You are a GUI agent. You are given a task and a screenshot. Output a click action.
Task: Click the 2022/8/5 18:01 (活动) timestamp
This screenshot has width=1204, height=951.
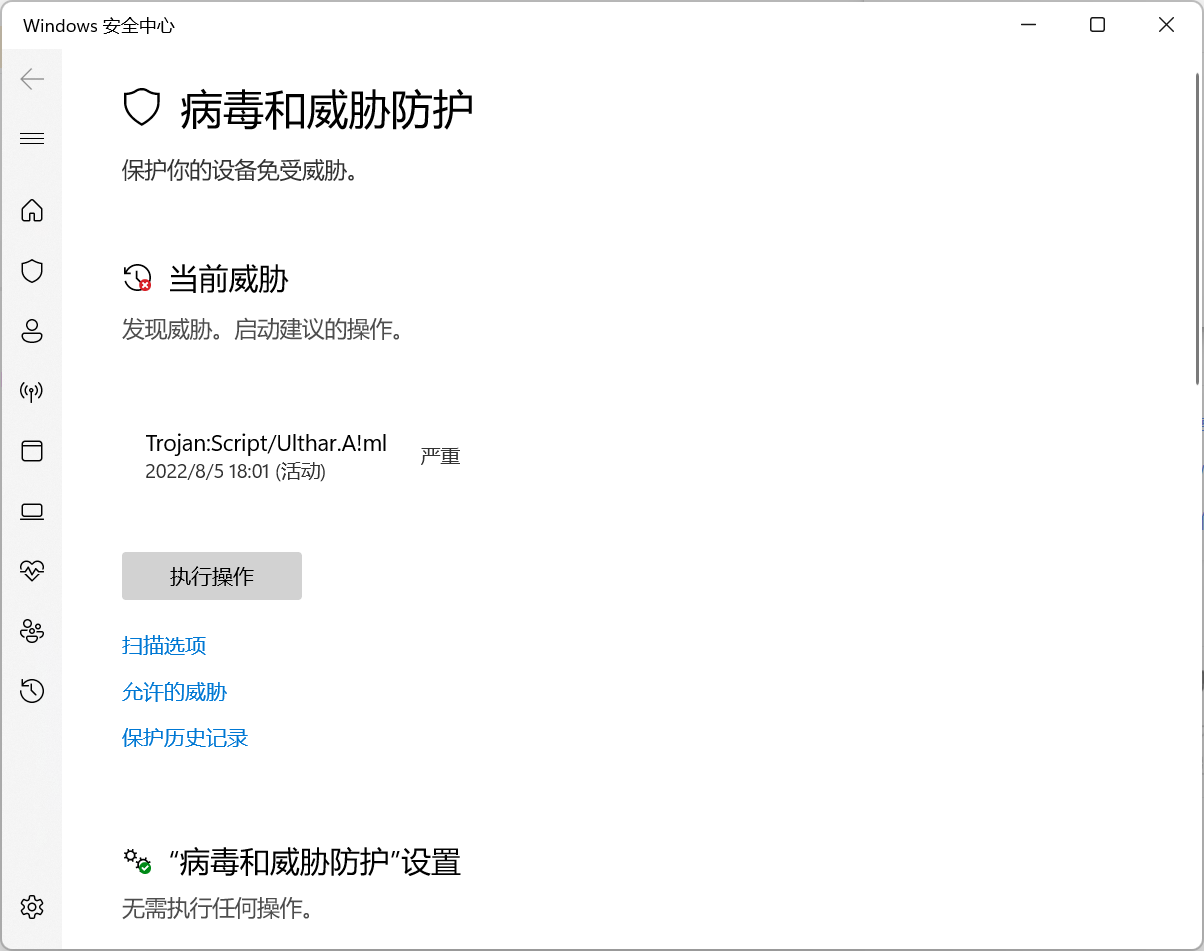coord(236,471)
